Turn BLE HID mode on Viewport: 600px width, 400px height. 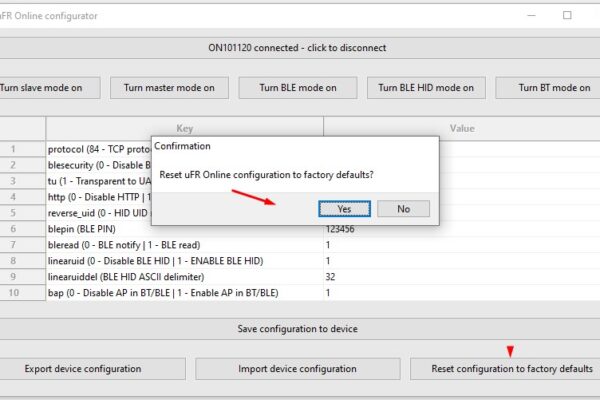(426, 88)
